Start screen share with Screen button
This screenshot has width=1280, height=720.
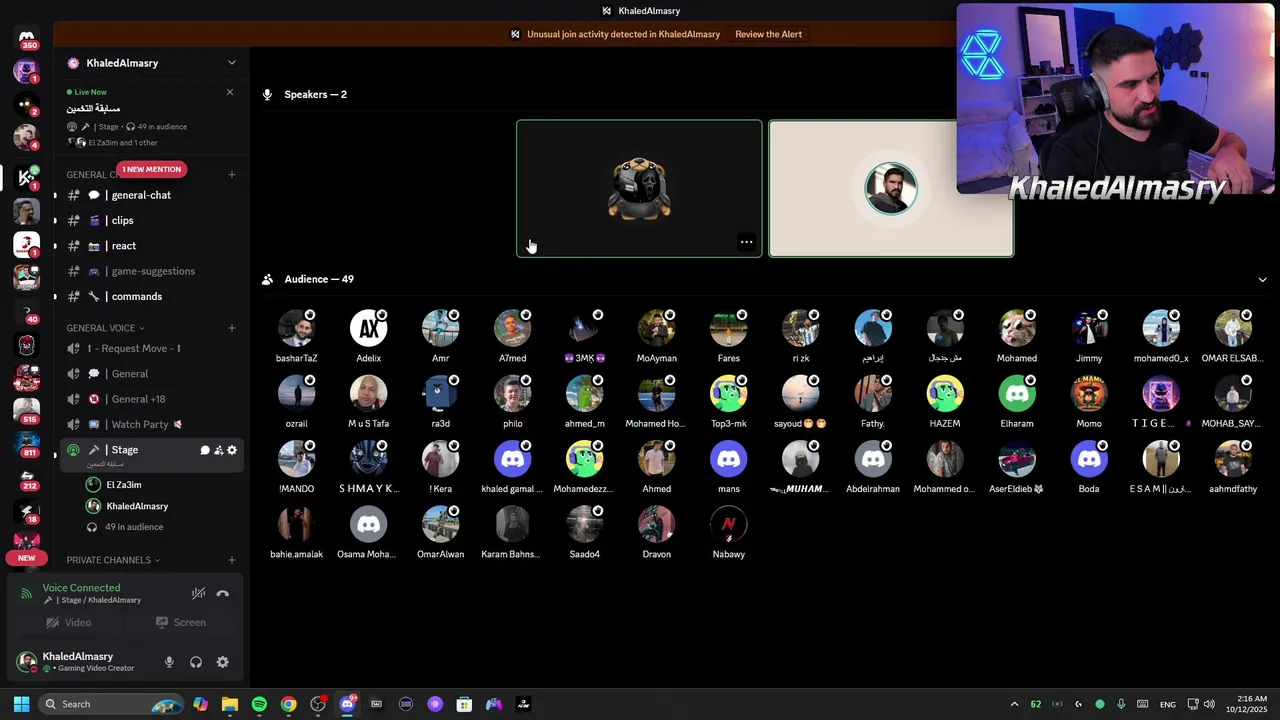click(180, 622)
